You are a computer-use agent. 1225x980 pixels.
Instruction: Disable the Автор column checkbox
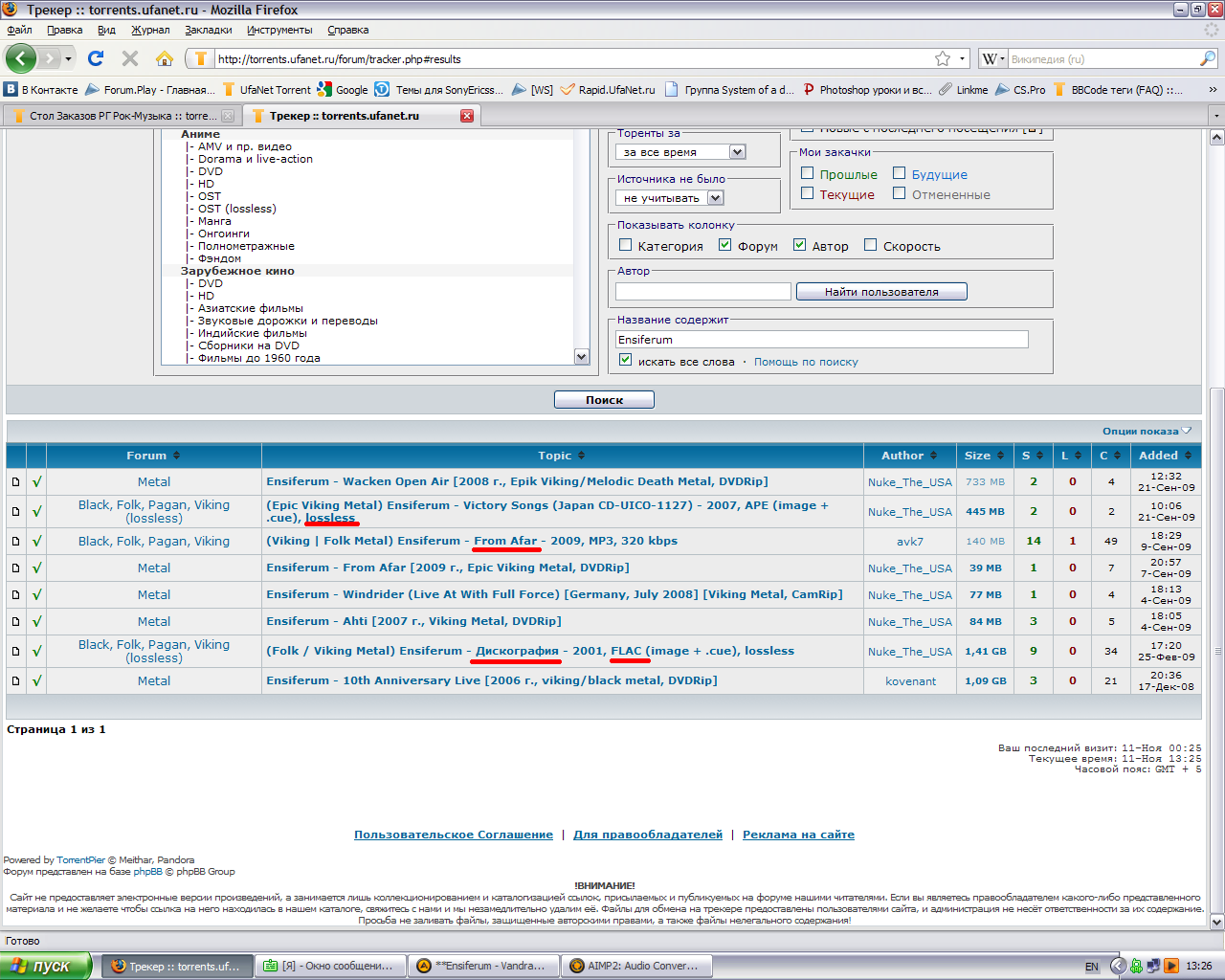pyautogui.click(x=800, y=245)
